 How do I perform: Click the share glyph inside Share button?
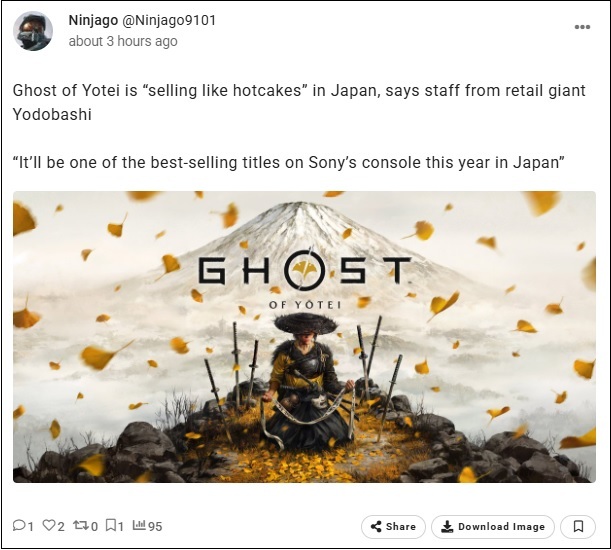coord(376,527)
